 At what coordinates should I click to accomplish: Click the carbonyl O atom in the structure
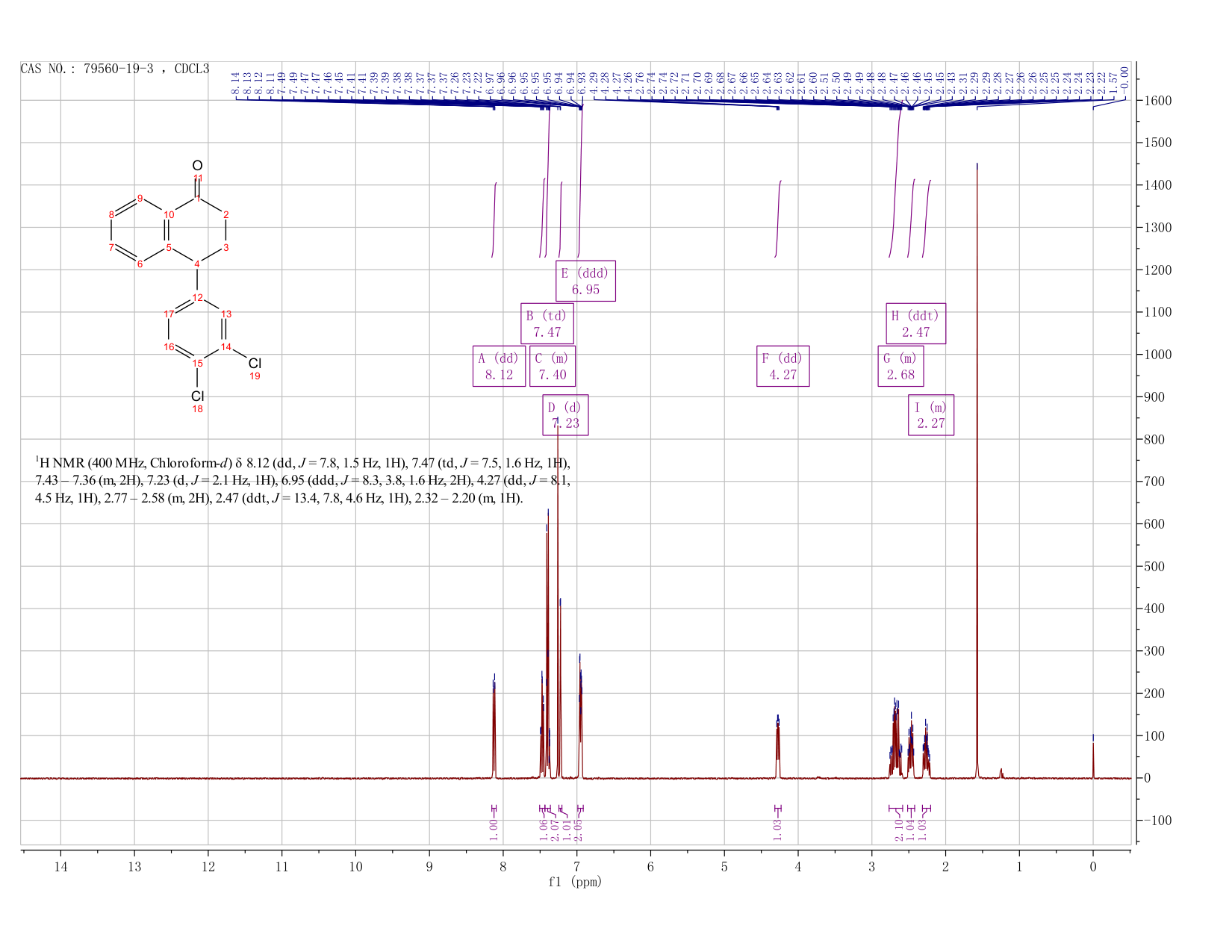[197, 165]
